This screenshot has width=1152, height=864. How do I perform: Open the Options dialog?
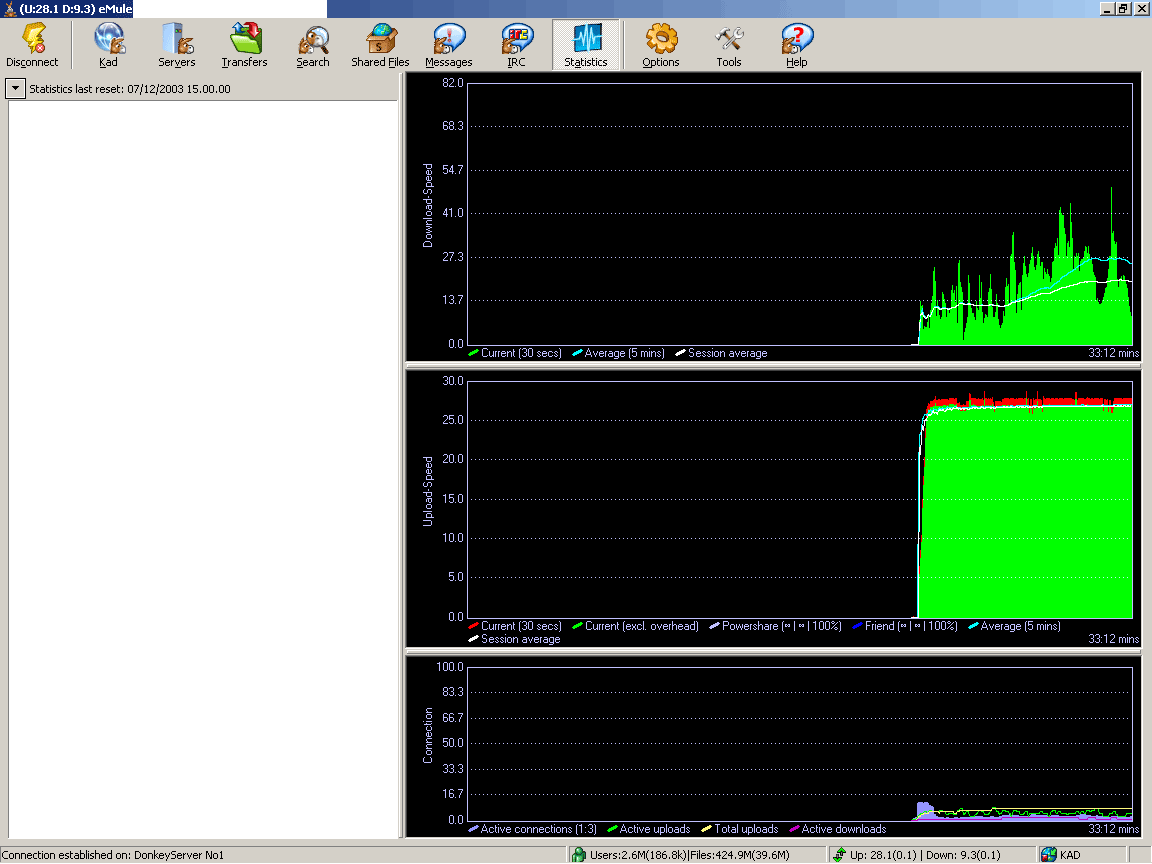point(660,46)
